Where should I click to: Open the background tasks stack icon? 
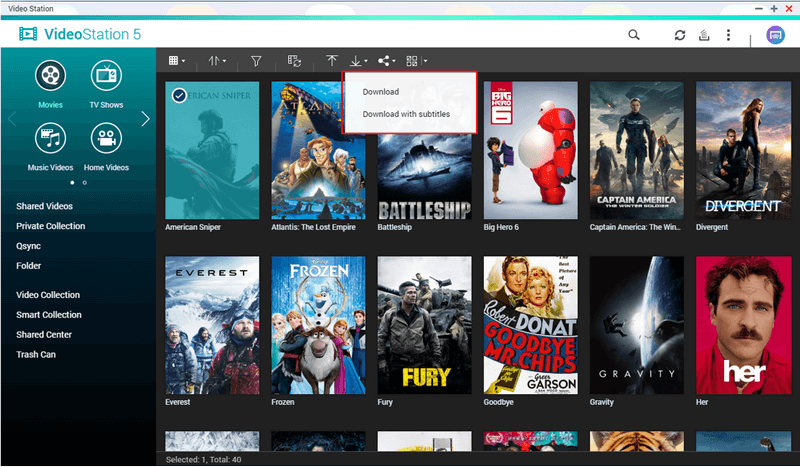click(x=704, y=35)
